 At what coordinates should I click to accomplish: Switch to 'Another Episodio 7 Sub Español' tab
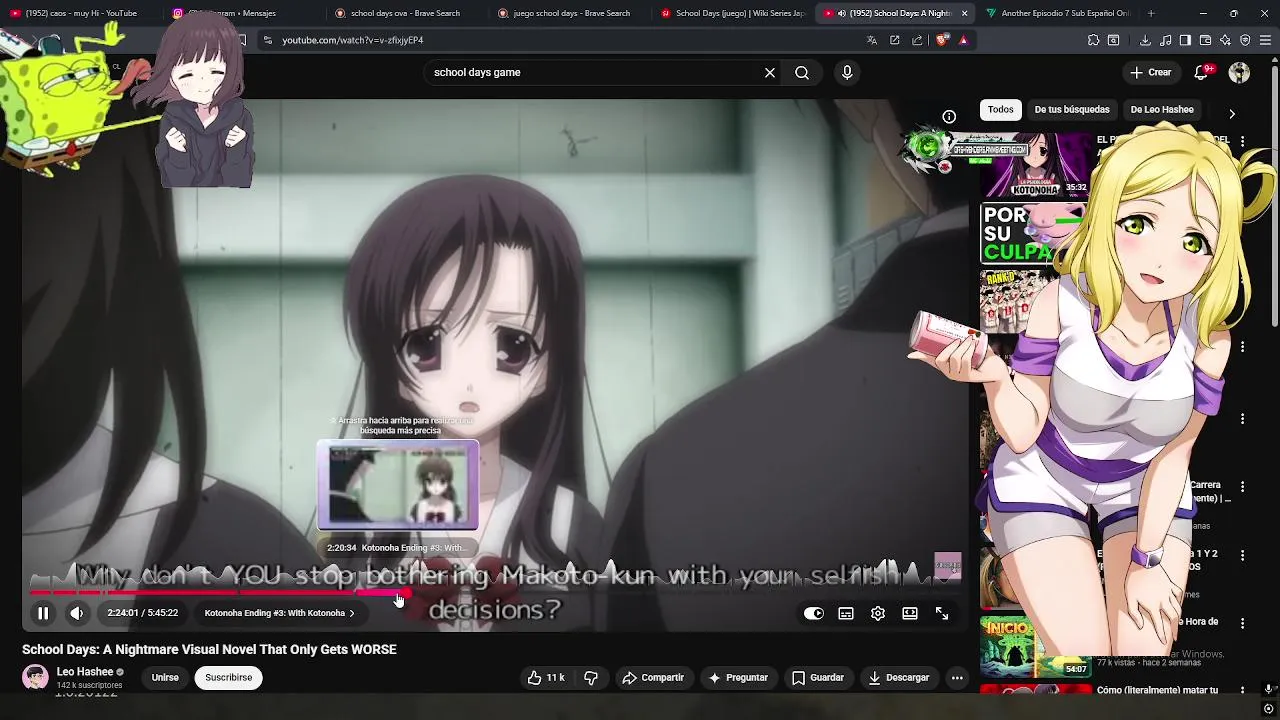[x=1058, y=13]
